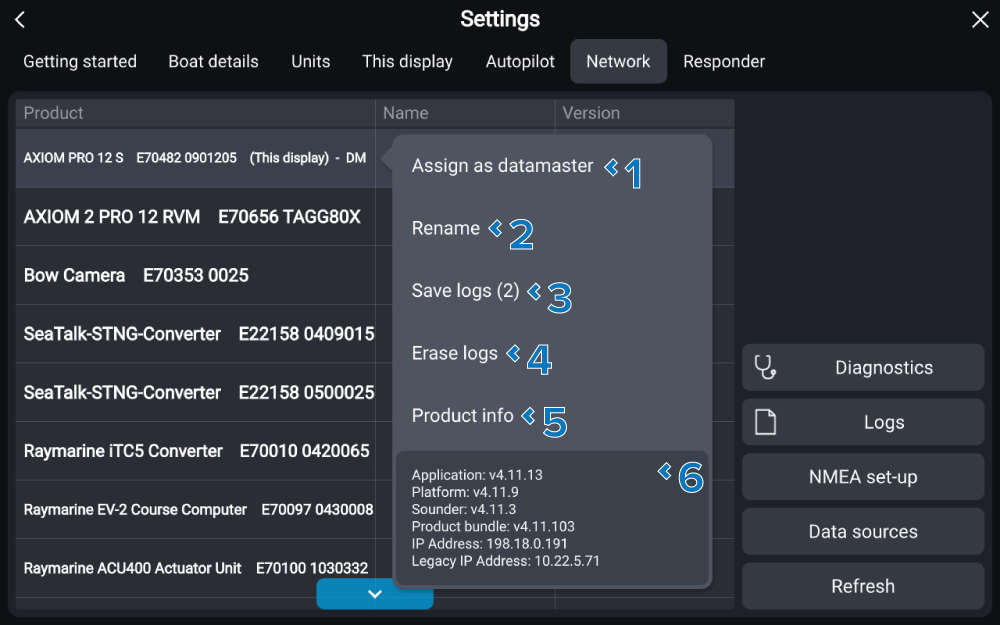This screenshot has height=625, width=1000.
Task: Open Product info for this display
Action: (462, 415)
